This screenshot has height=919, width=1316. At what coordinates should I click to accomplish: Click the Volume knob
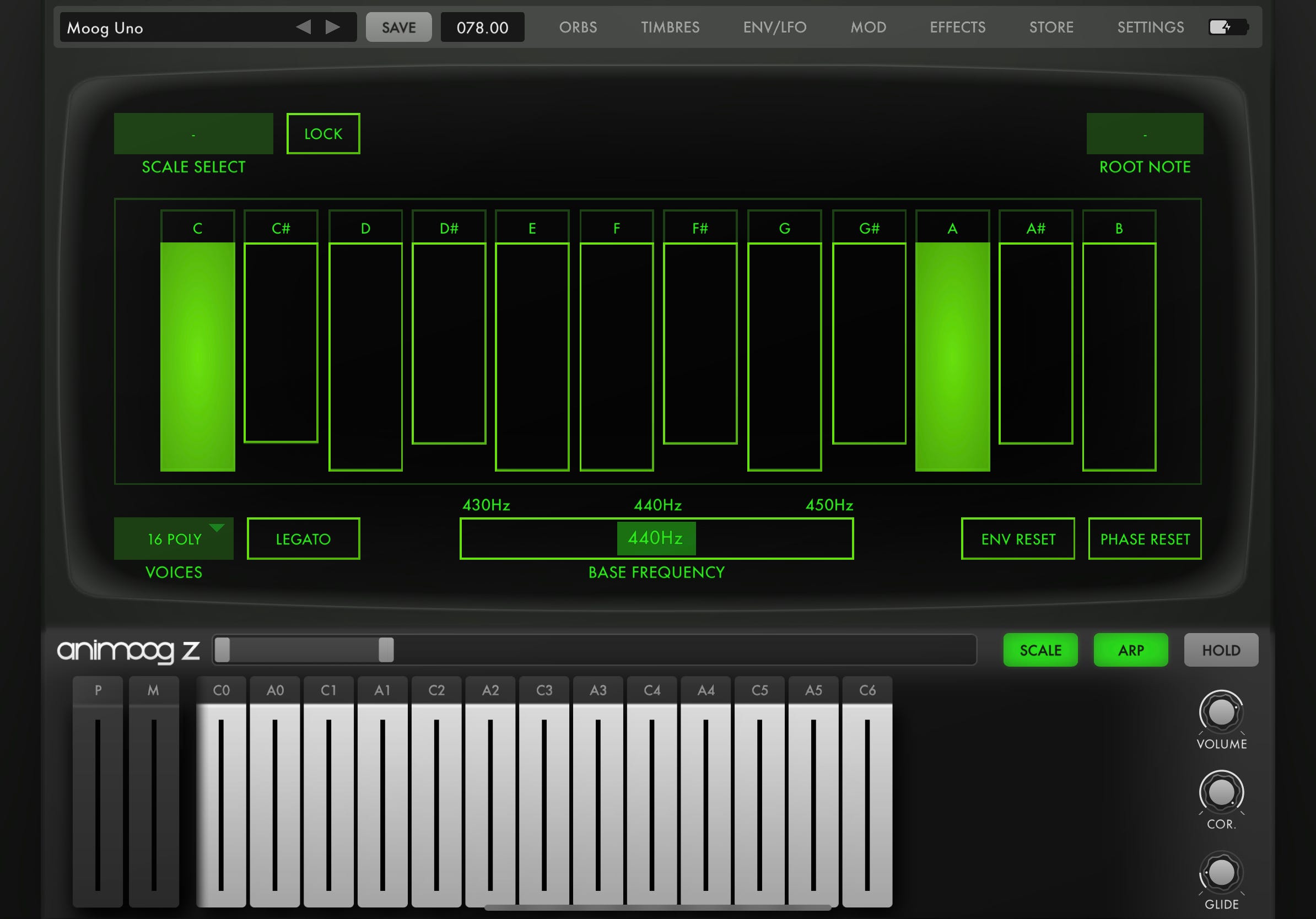(1221, 712)
